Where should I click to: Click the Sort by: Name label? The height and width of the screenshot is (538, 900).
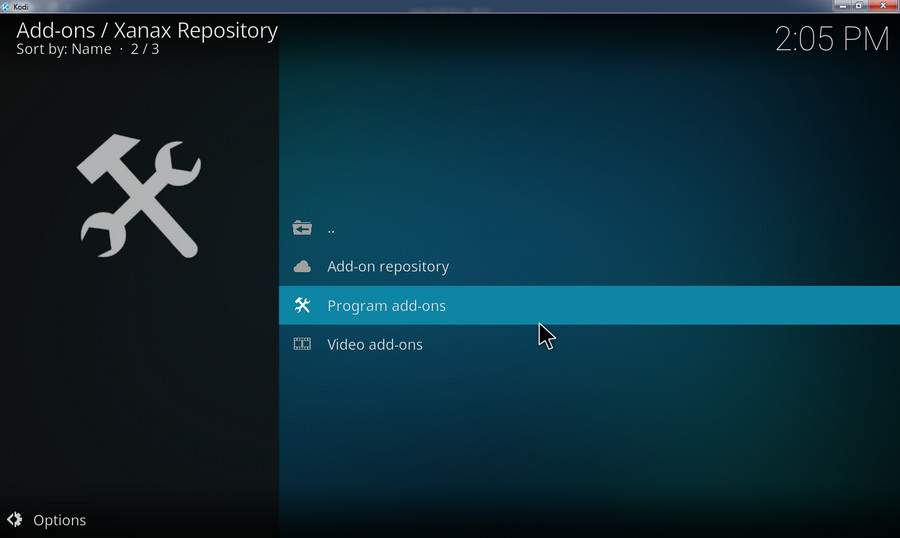coord(64,49)
